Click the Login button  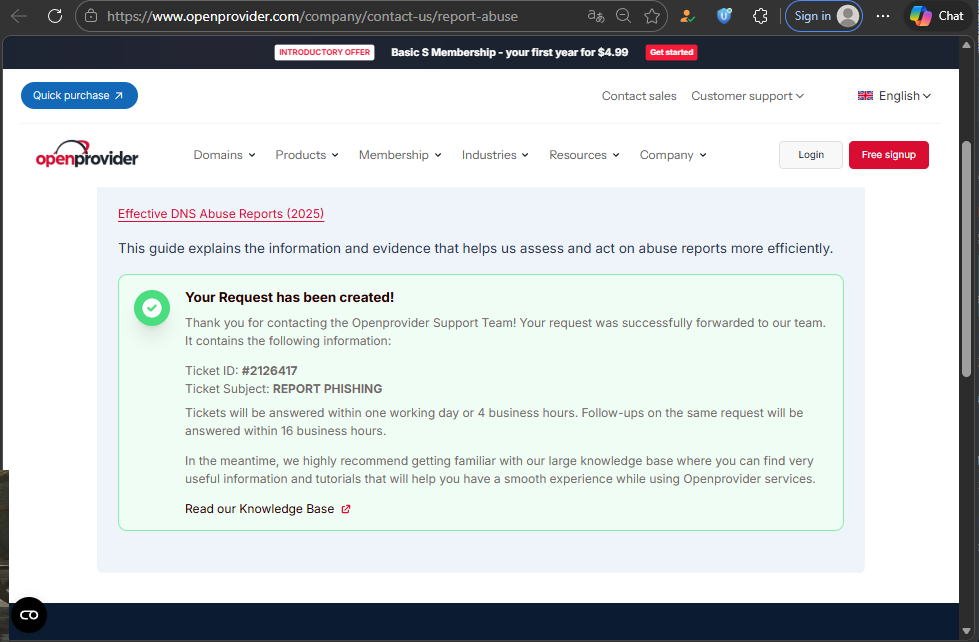(810, 155)
